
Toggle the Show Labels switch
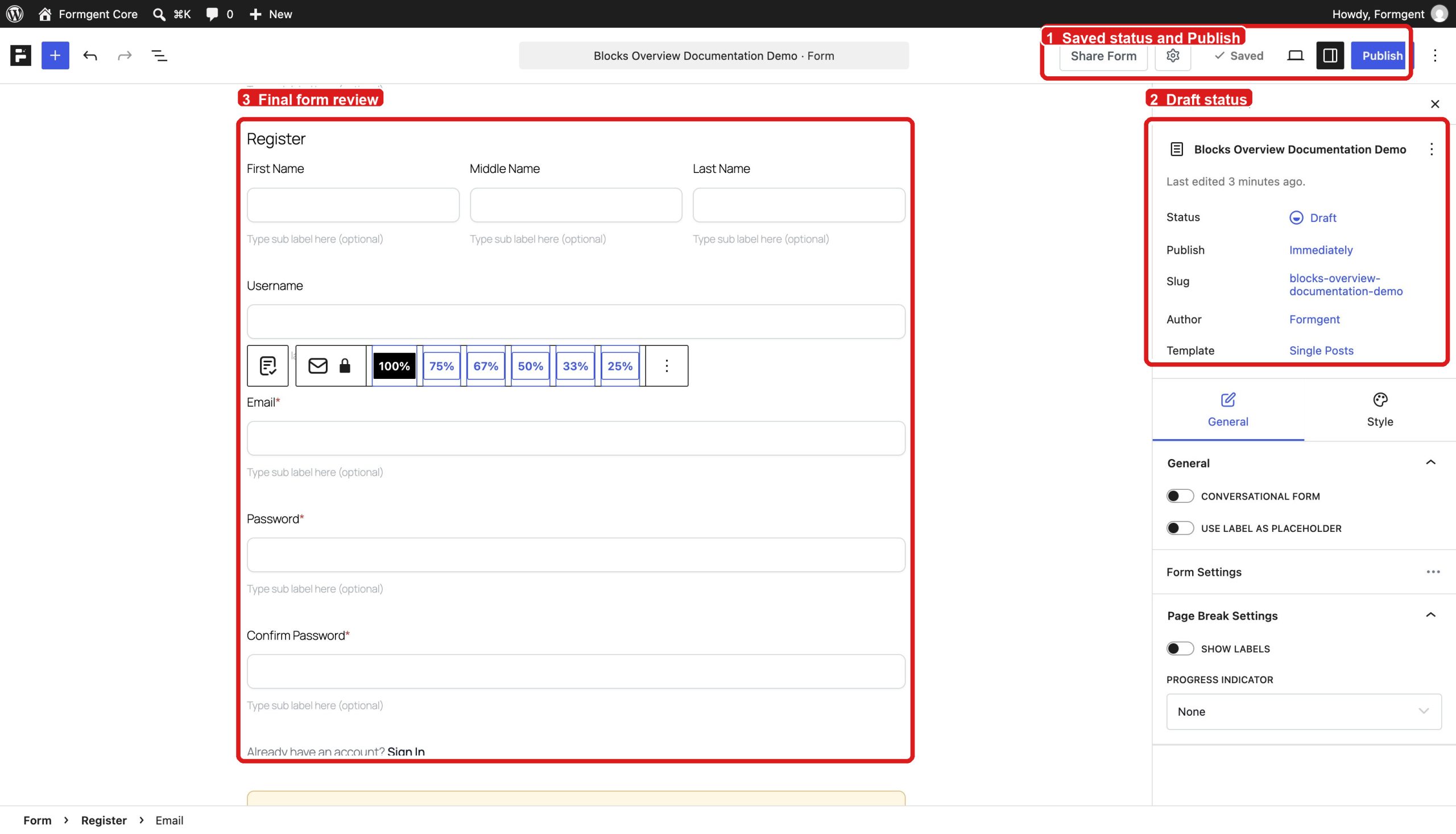pos(1180,649)
